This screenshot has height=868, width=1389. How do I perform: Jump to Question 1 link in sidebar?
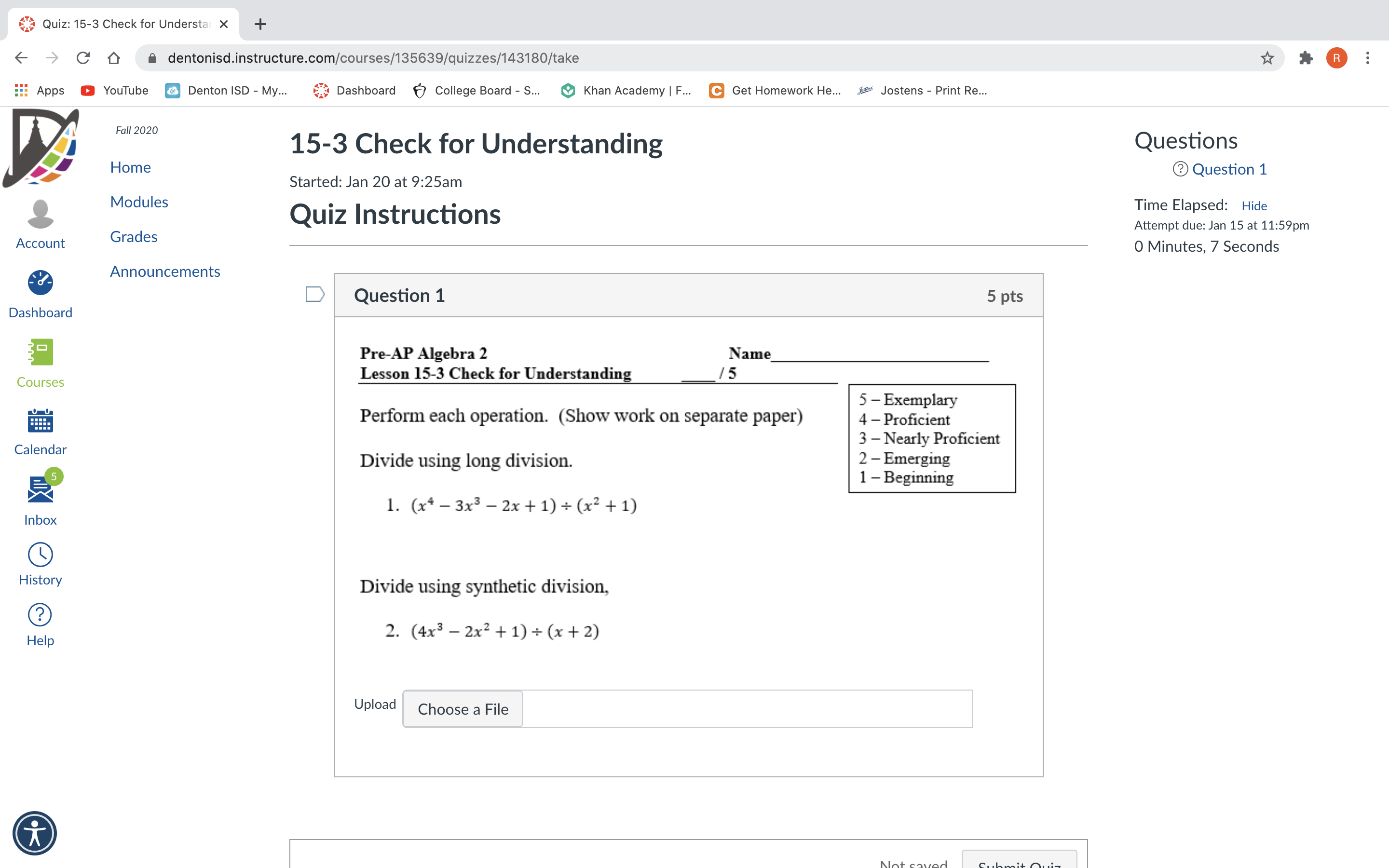[x=1229, y=169]
